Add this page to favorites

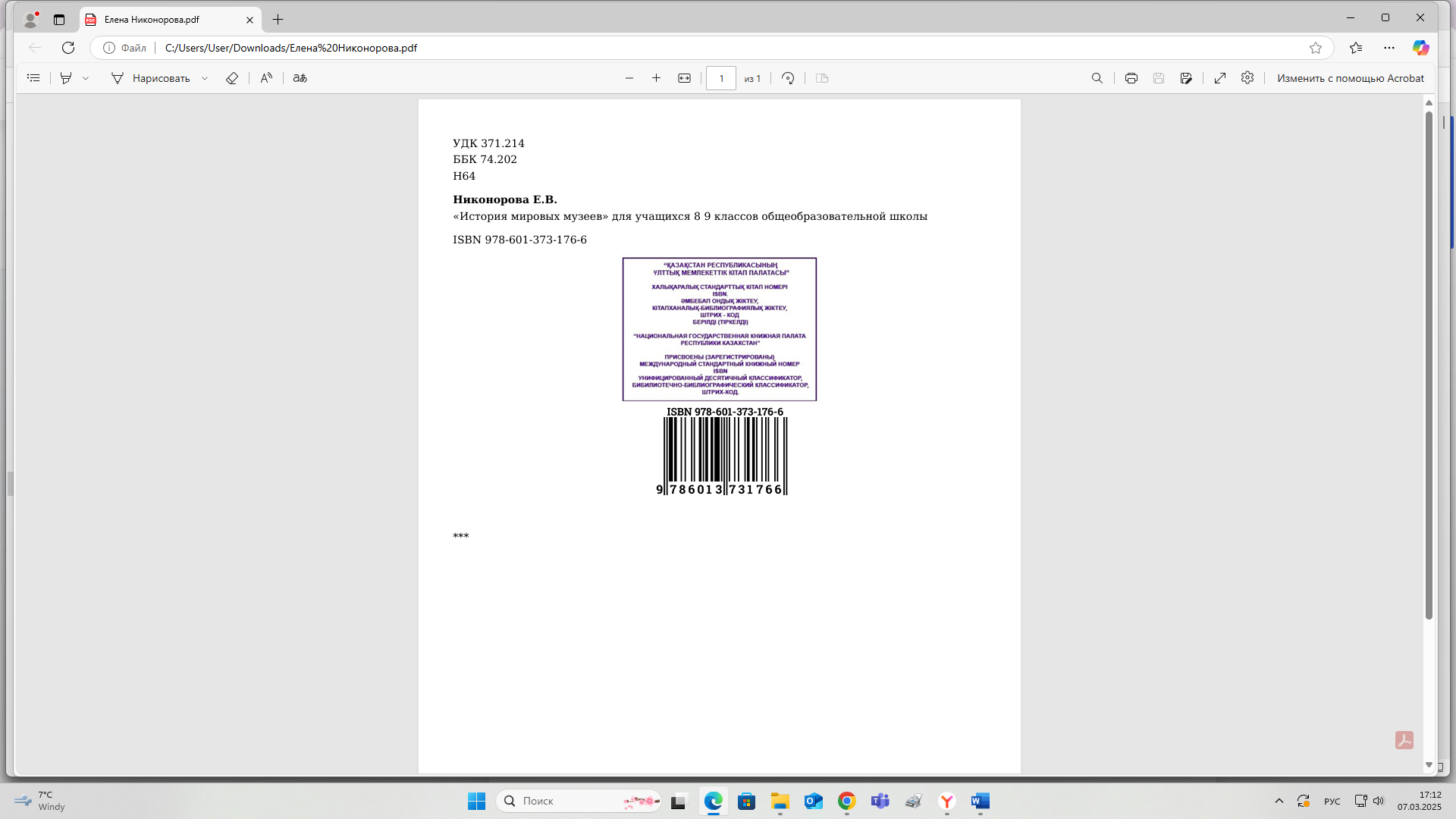[x=1316, y=48]
